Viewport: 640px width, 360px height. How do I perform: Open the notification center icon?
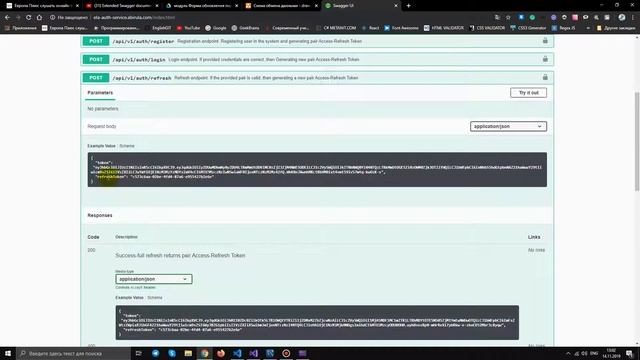pyautogui.click(x=630, y=353)
